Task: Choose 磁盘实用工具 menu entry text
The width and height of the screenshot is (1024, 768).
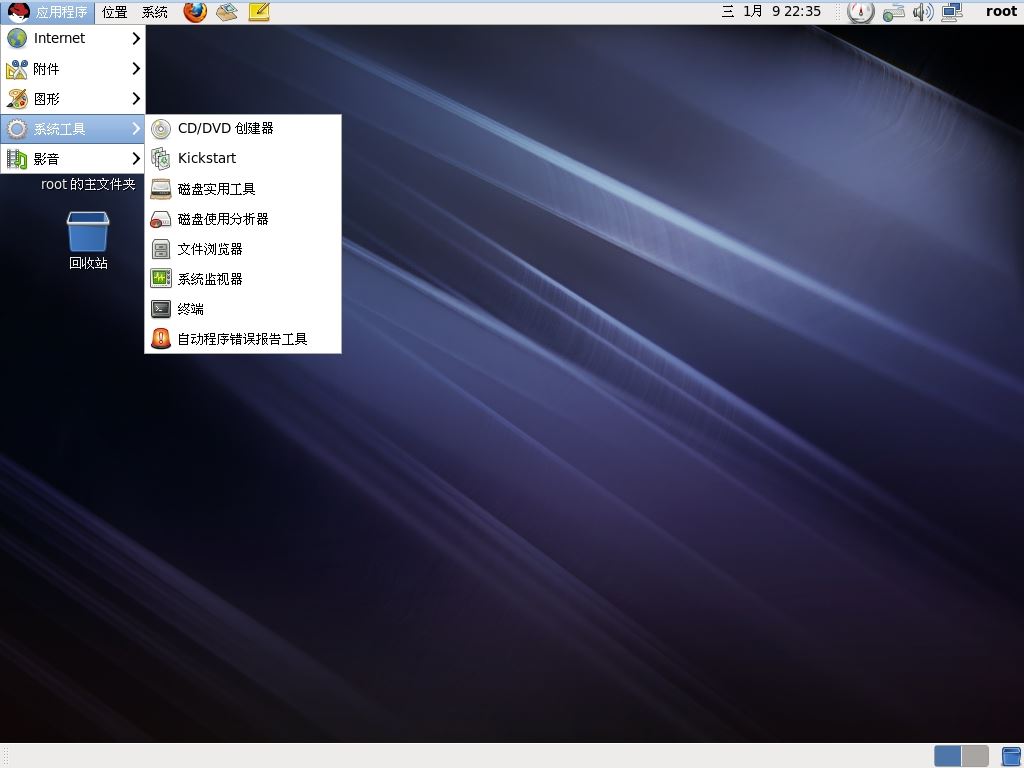Action: (216, 189)
